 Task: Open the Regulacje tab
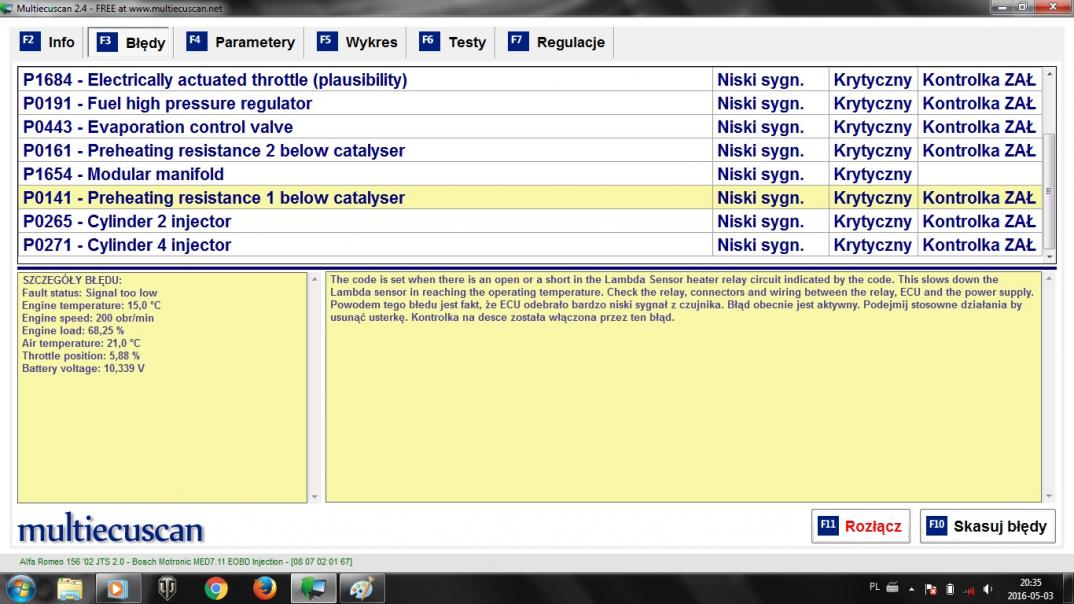[x=557, y=42]
